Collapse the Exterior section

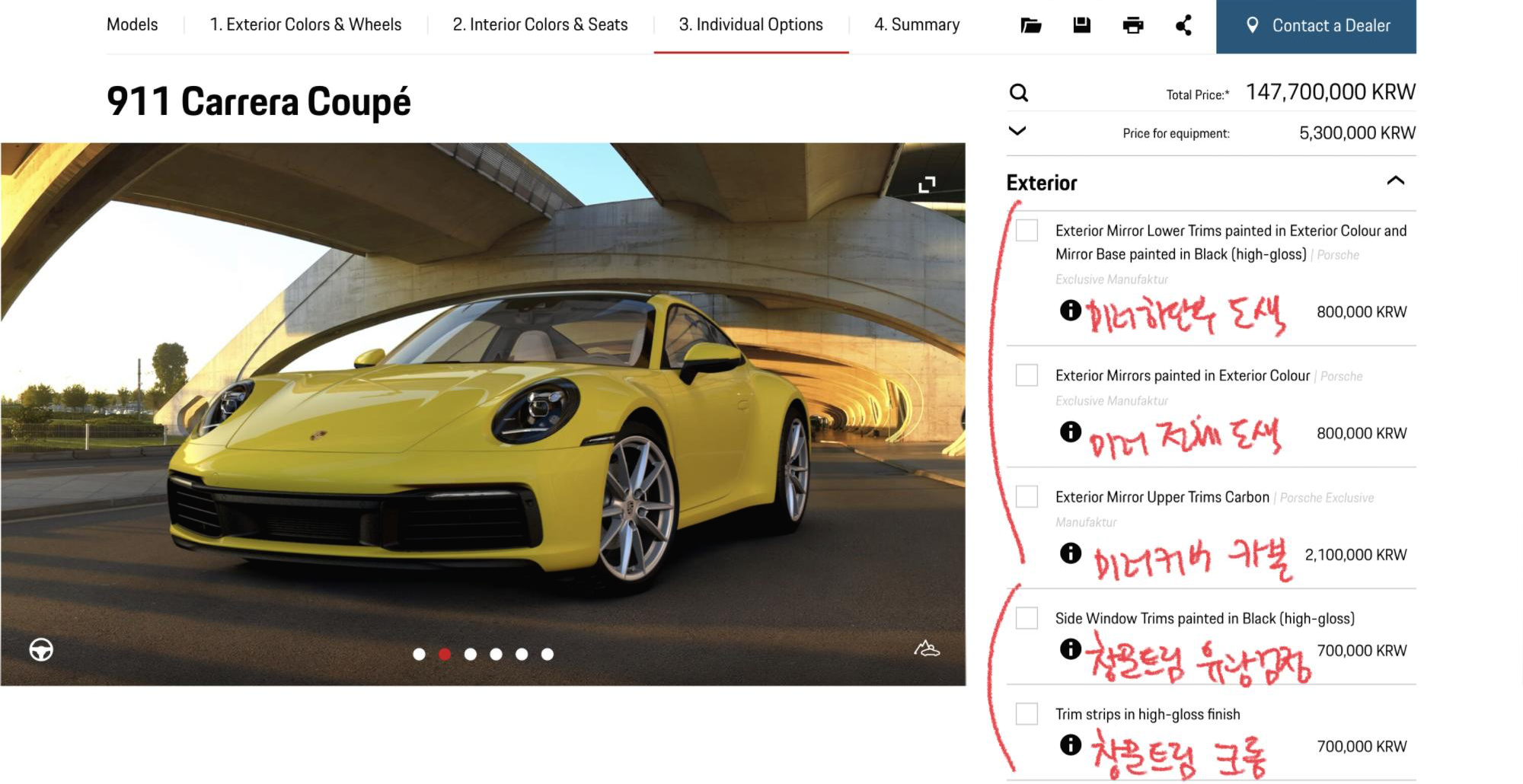click(x=1395, y=181)
